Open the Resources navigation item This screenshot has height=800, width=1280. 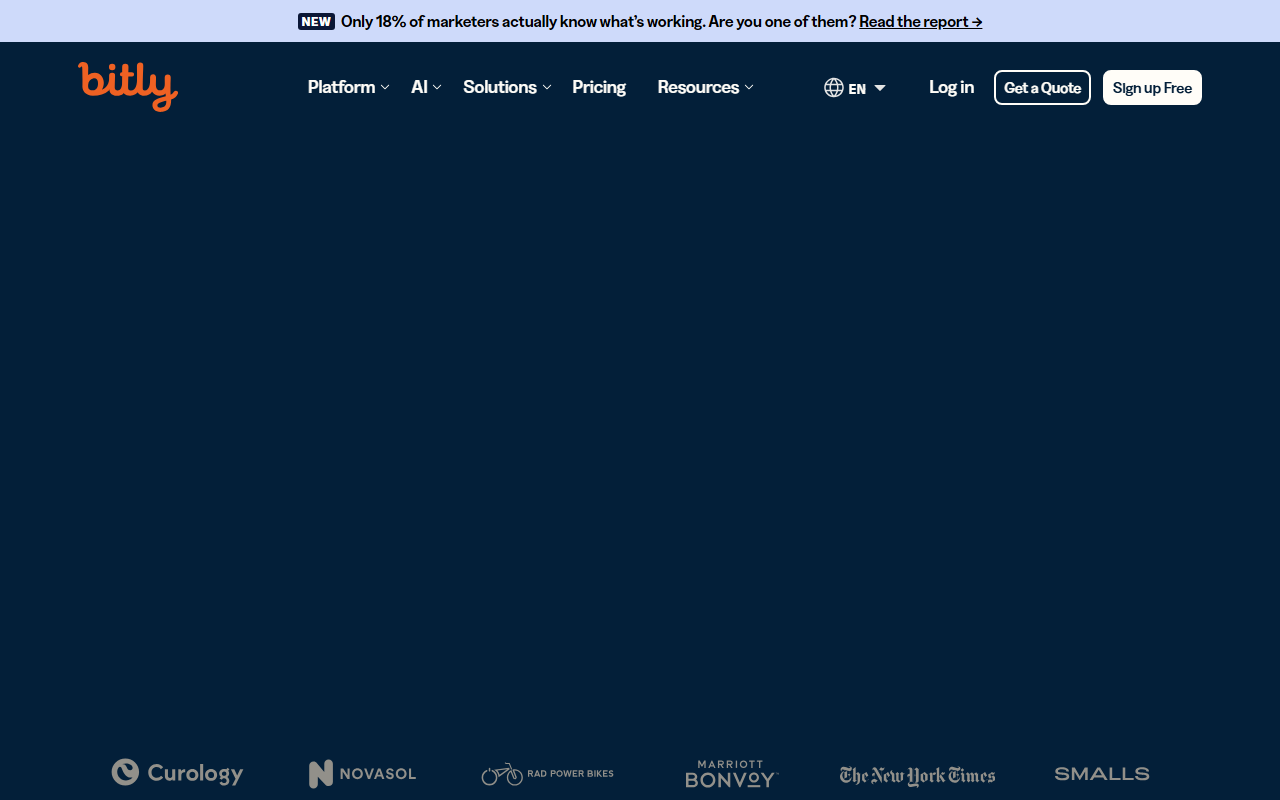[x=698, y=87]
